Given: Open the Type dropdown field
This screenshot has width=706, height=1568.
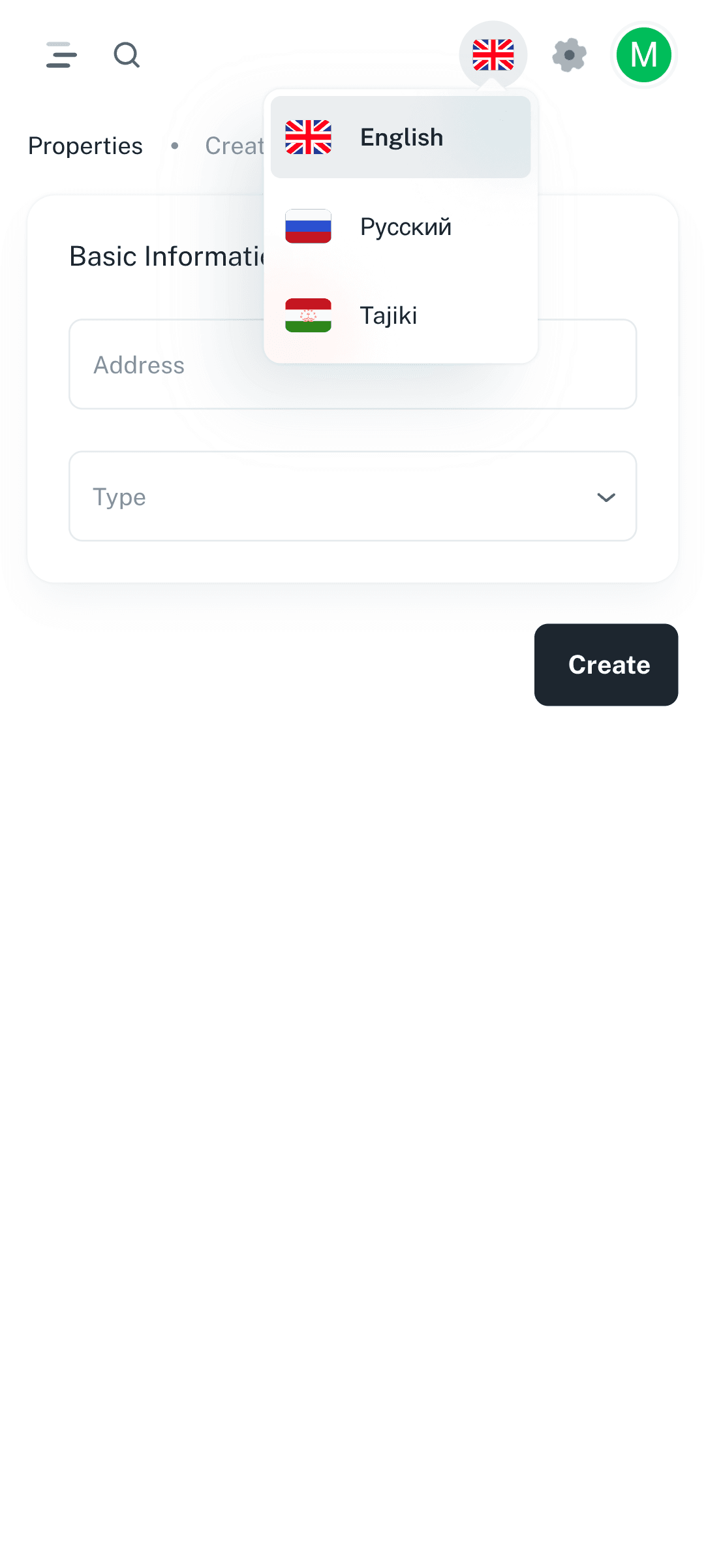Looking at the screenshot, I should click(352, 496).
